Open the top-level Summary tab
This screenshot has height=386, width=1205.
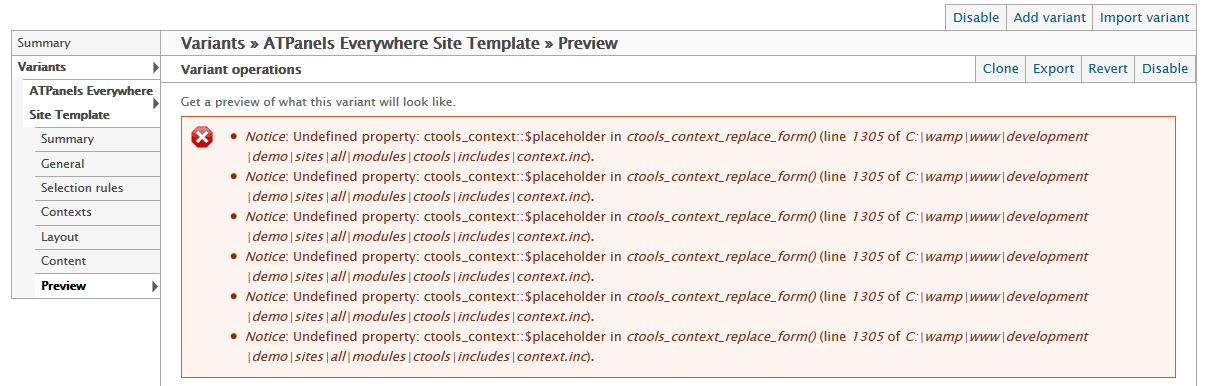tap(86, 43)
